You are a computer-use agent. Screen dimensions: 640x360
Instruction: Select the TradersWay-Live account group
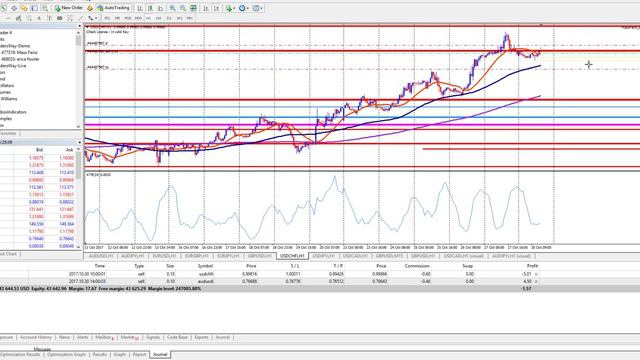click(x=13, y=65)
